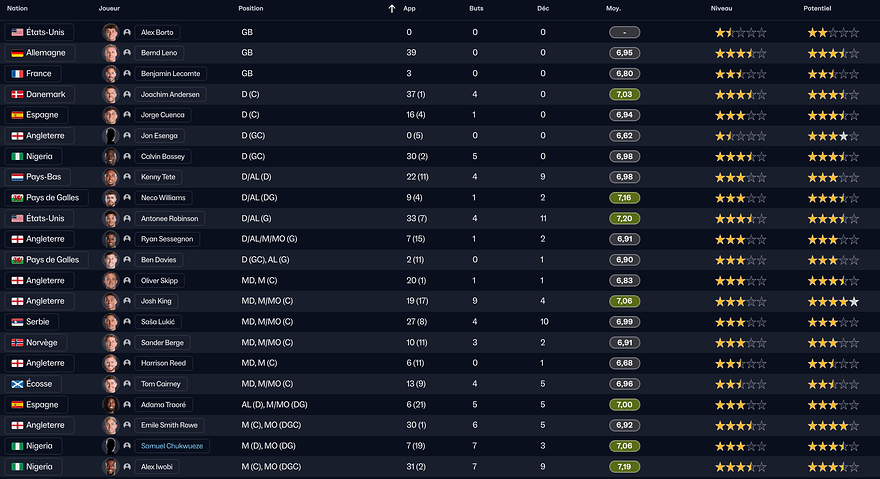Select the small icon beside Samuel Chukwueze's name

[x=127, y=446]
